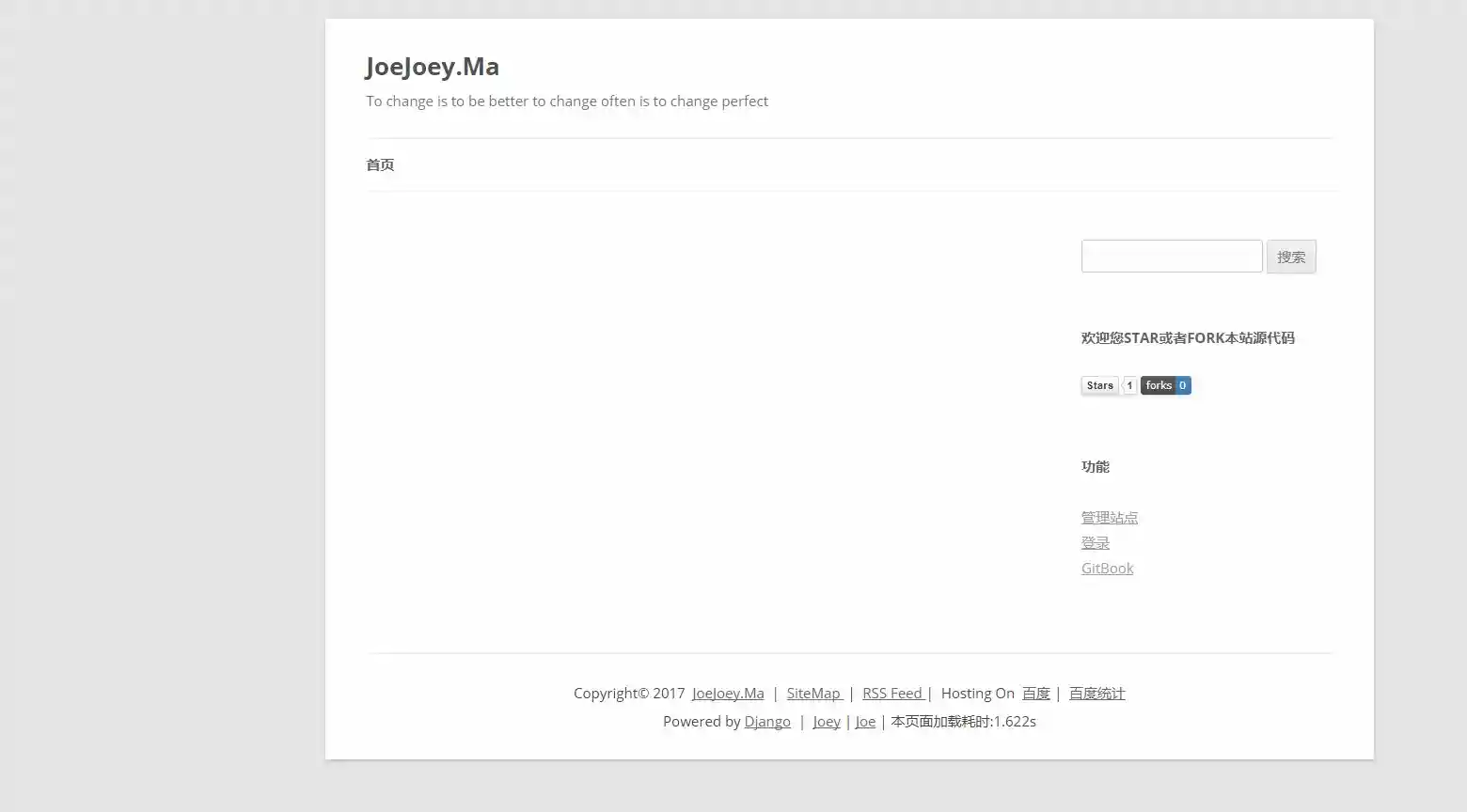
Task: Focus the search text box
Action: [x=1172, y=257]
